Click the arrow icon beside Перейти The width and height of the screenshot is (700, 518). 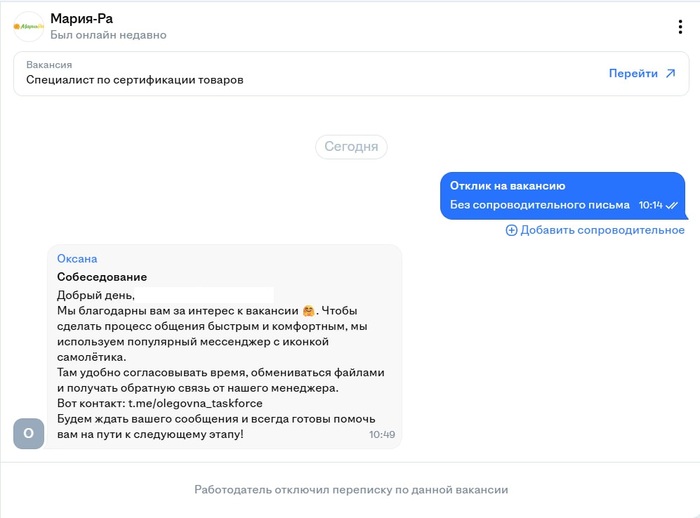[670, 73]
